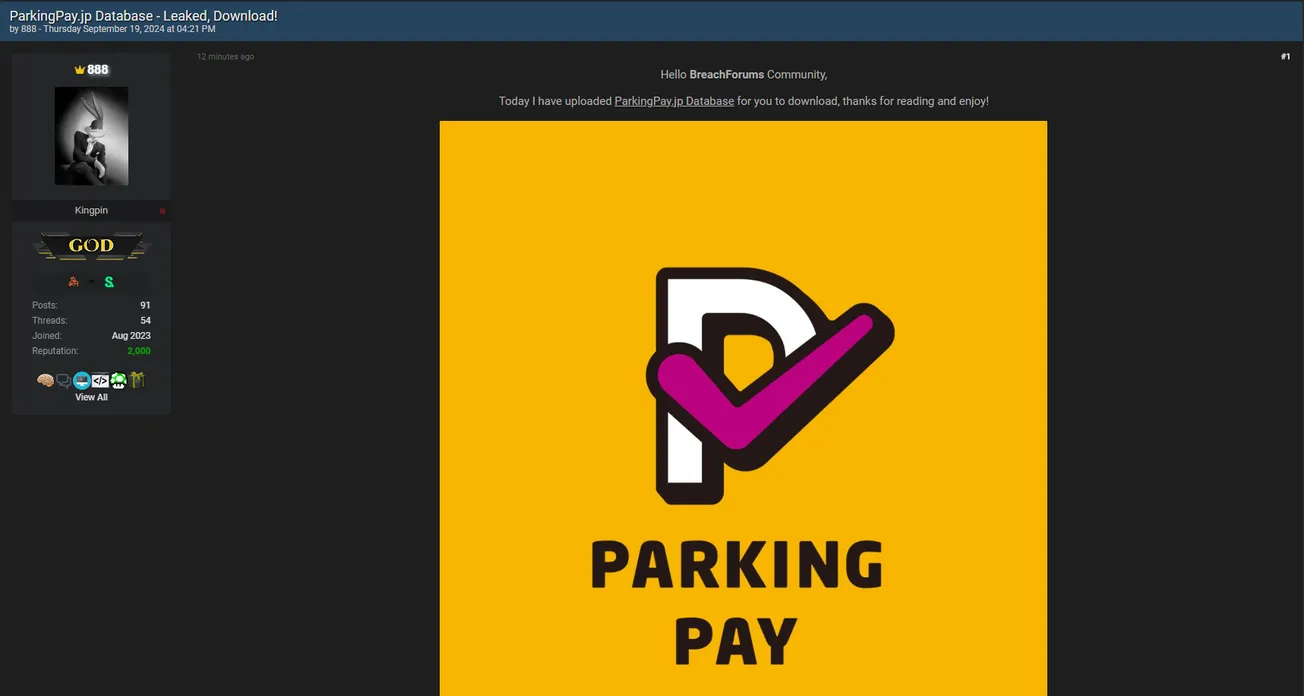Click the green S group badge
The width and height of the screenshot is (1304, 696).
click(109, 282)
